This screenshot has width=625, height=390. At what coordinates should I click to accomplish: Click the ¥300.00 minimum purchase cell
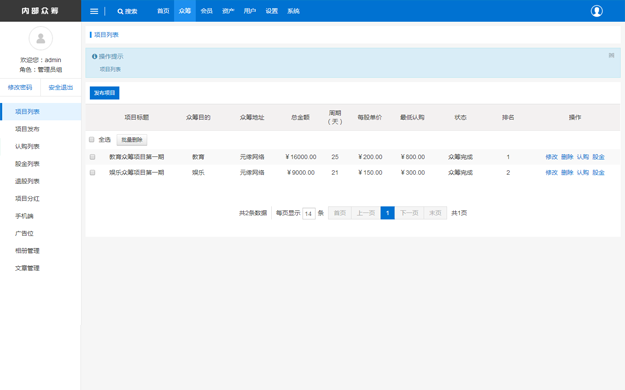coord(413,173)
